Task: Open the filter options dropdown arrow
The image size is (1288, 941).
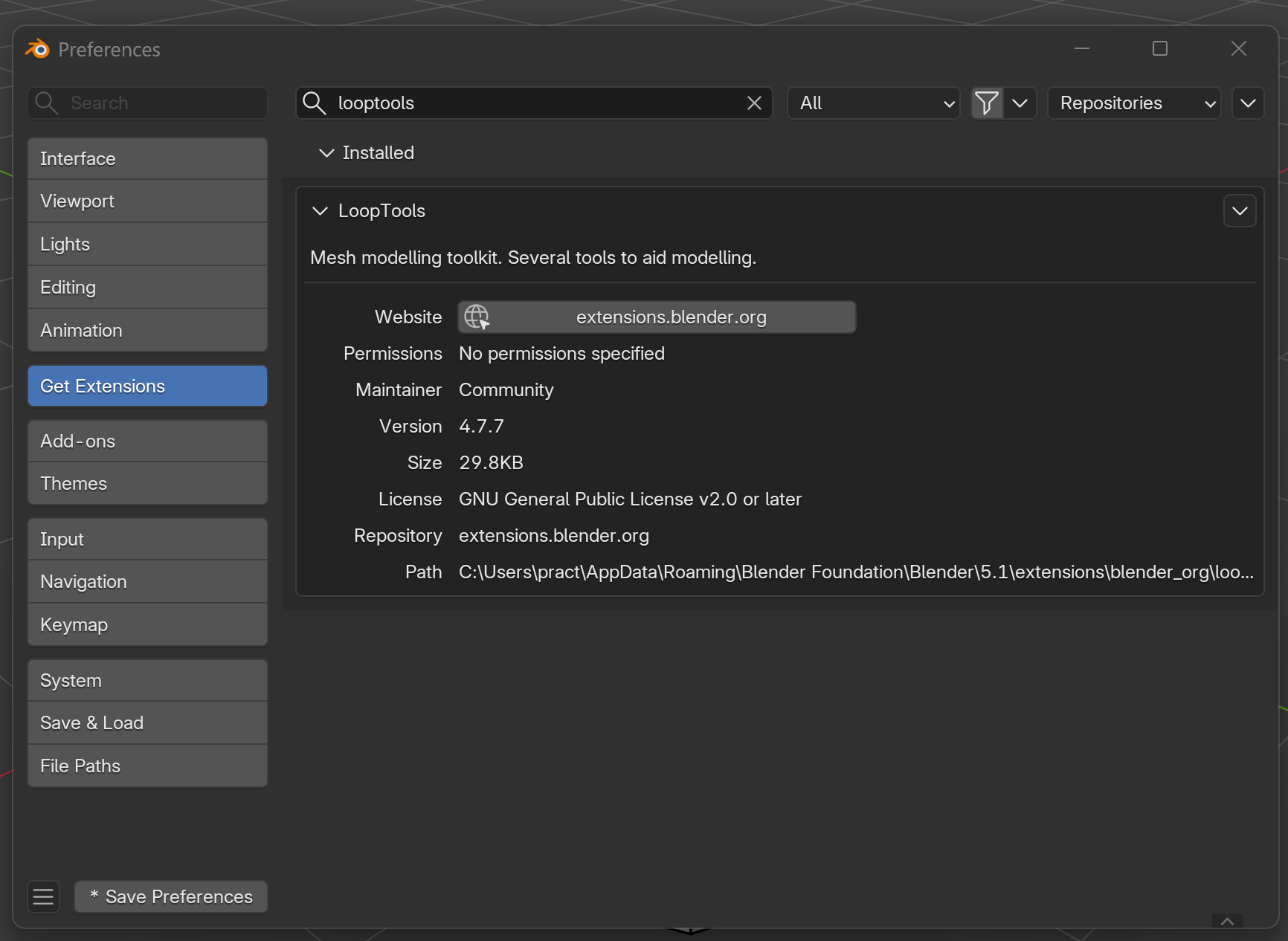Action: (1020, 103)
